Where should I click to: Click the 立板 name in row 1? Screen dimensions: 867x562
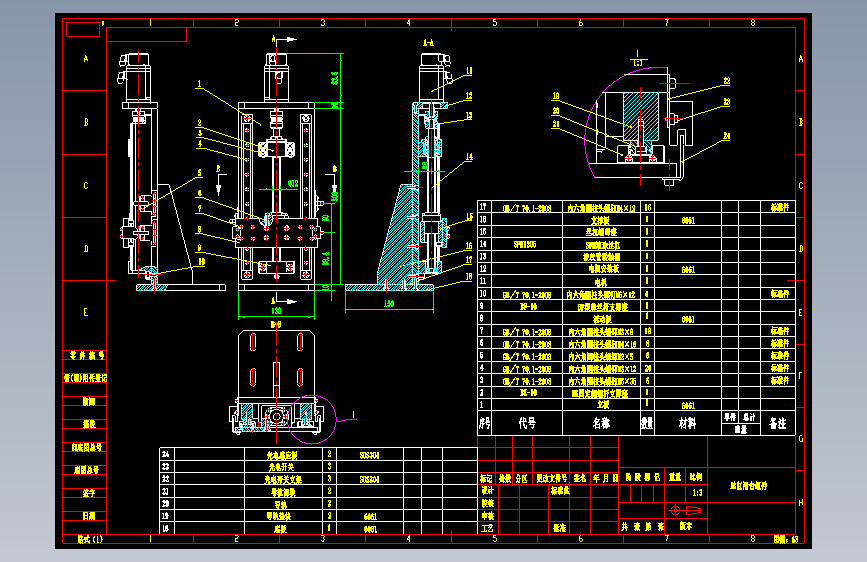coord(603,405)
